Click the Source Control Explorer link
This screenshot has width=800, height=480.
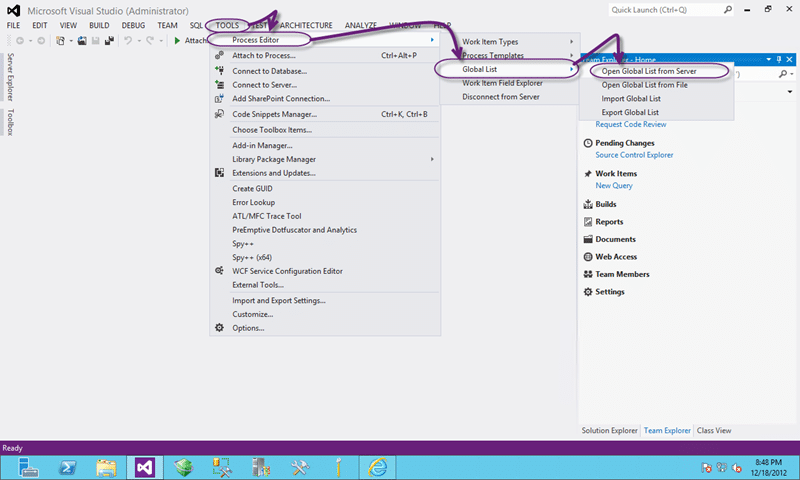click(634, 155)
